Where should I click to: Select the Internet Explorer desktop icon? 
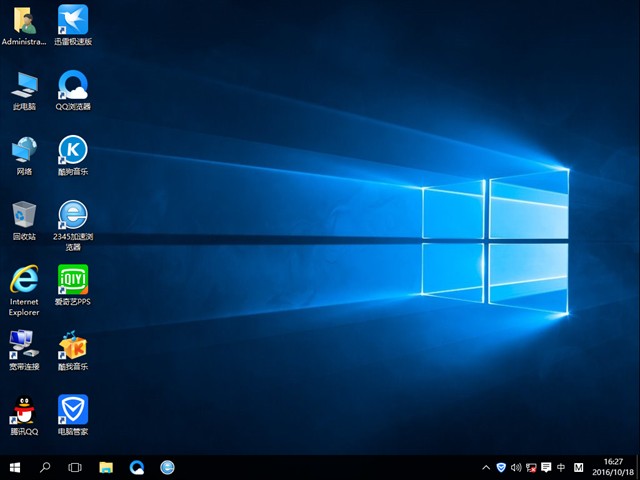click(x=24, y=280)
